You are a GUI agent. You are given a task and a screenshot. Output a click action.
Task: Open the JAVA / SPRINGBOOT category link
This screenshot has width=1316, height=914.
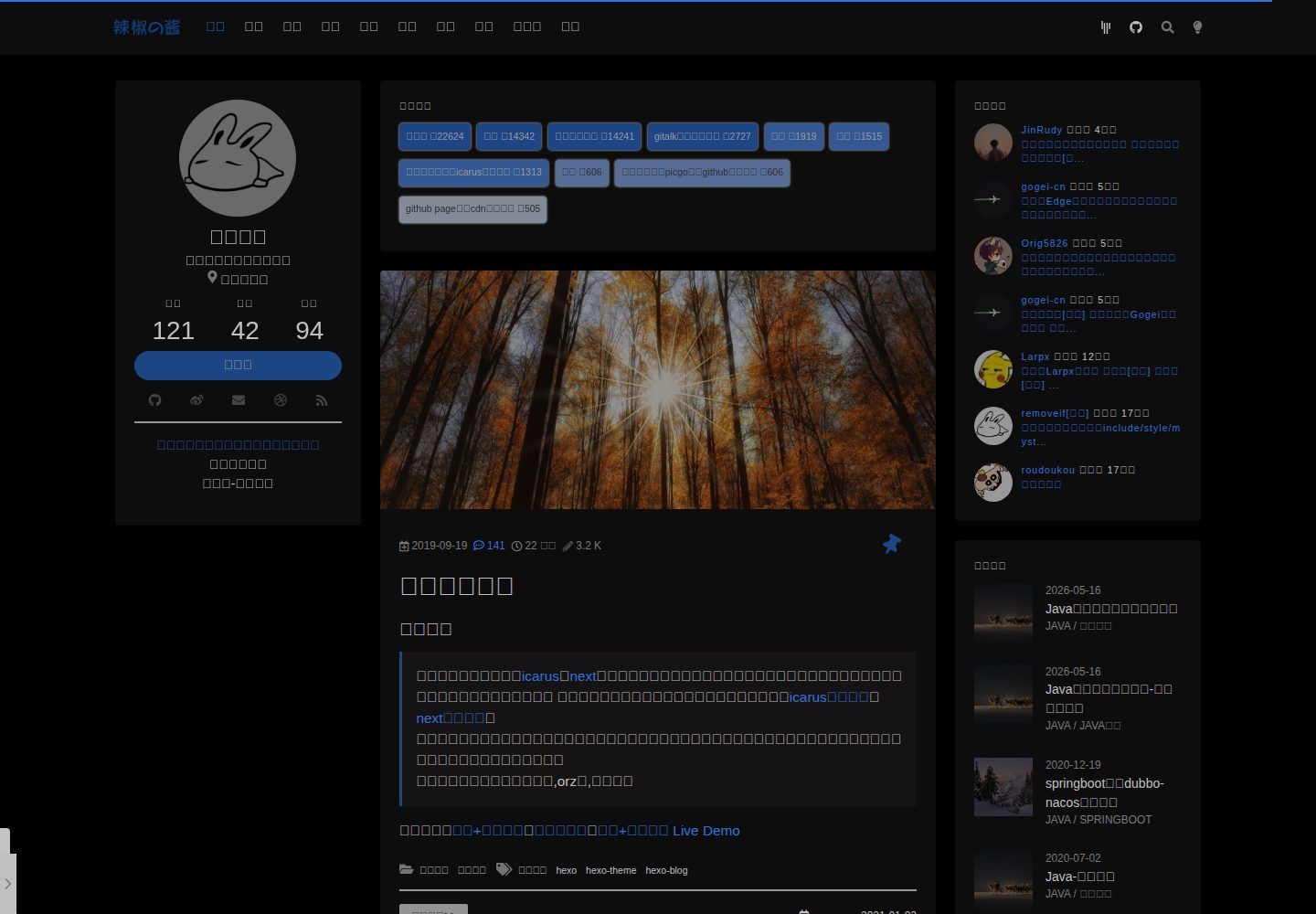click(1098, 820)
